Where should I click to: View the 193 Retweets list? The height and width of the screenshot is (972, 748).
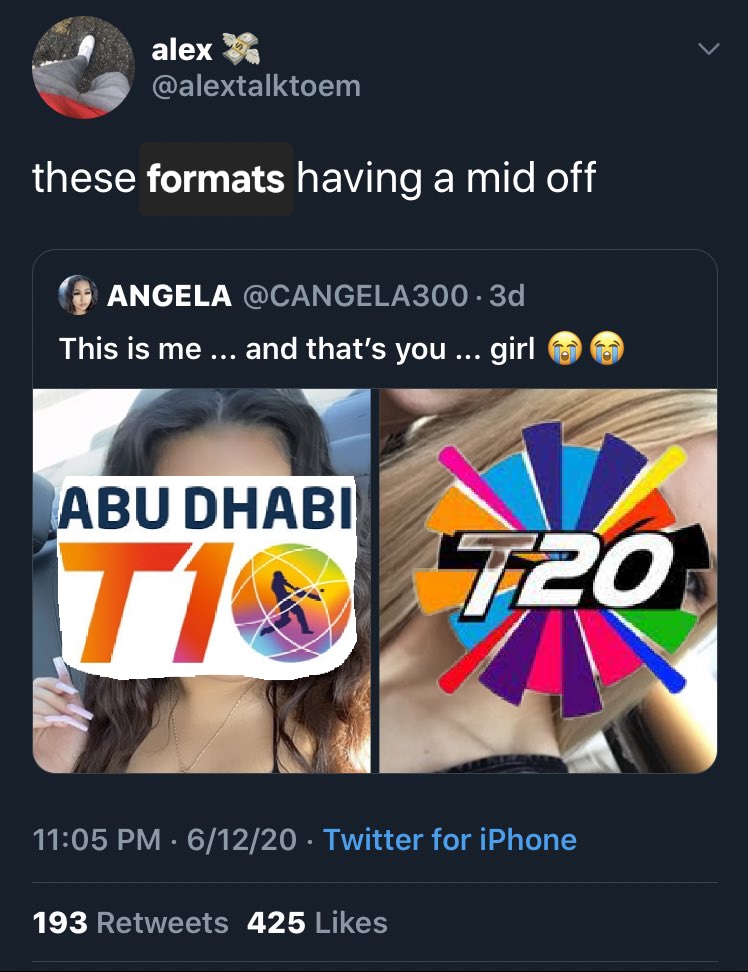[x=130, y=922]
